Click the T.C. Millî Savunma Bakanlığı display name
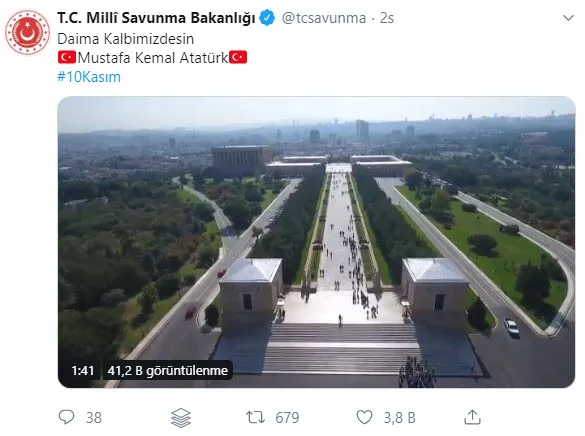585x436 pixels. pos(156,18)
